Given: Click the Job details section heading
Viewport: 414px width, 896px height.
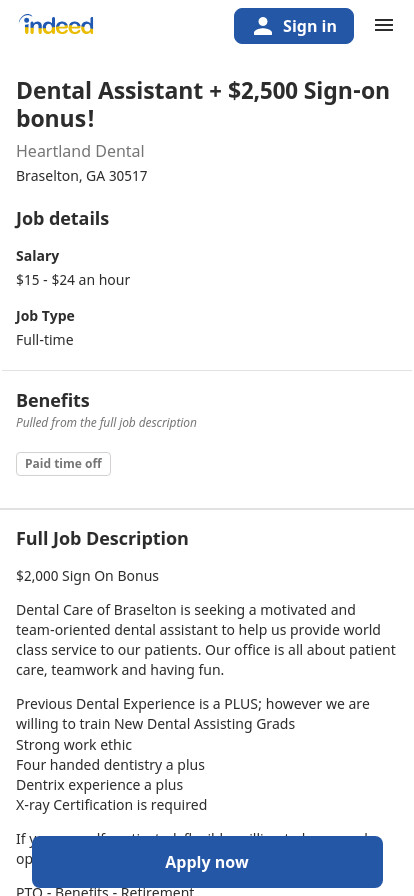Looking at the screenshot, I should [62, 219].
